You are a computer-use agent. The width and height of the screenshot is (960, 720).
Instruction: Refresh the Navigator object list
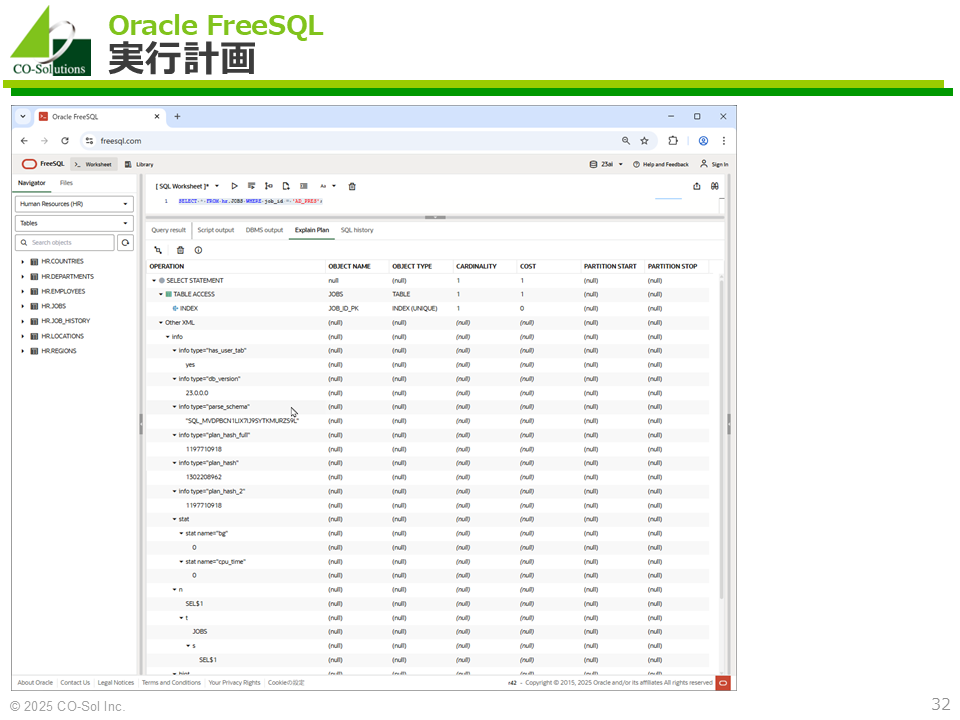(125, 243)
